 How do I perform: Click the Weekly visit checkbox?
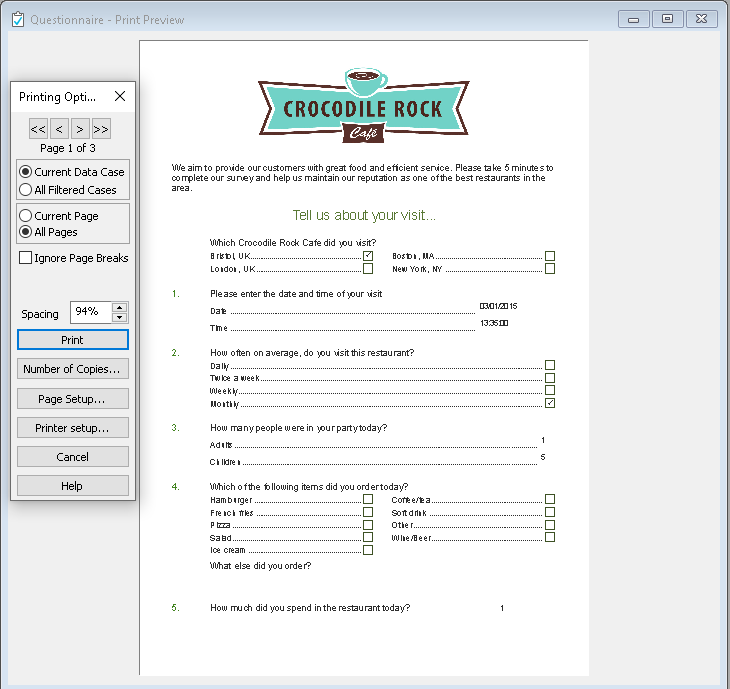550,390
